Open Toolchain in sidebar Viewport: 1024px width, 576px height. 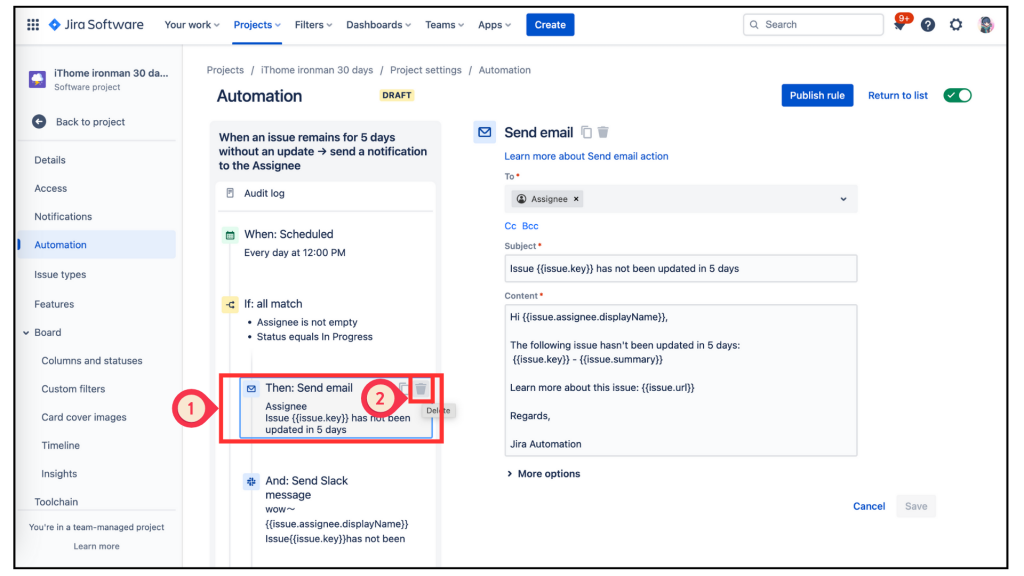[x=56, y=502]
